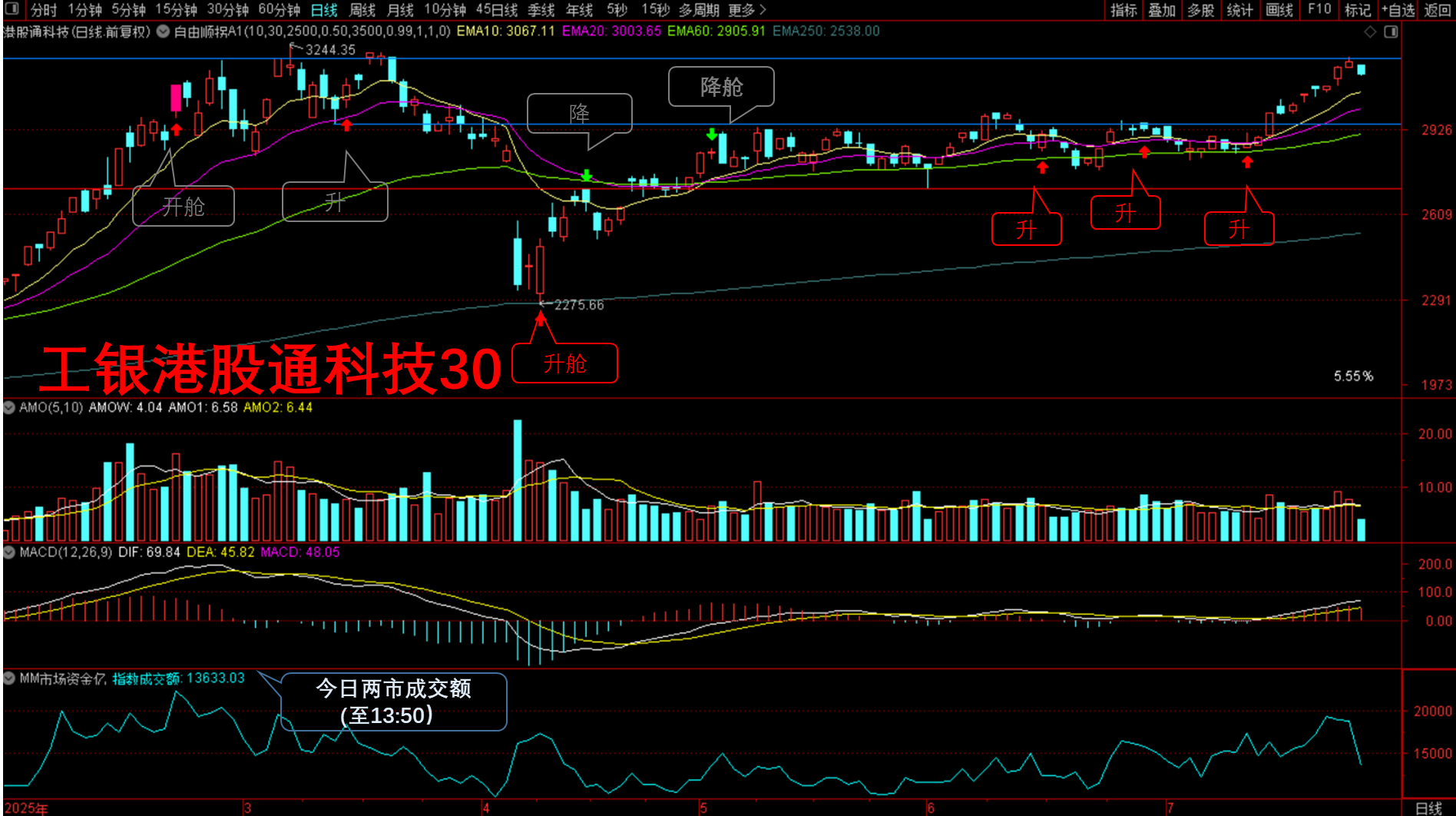Open the main chart indicator dropdown arrow
This screenshot has width=1456, height=816.
pyautogui.click(x=163, y=32)
